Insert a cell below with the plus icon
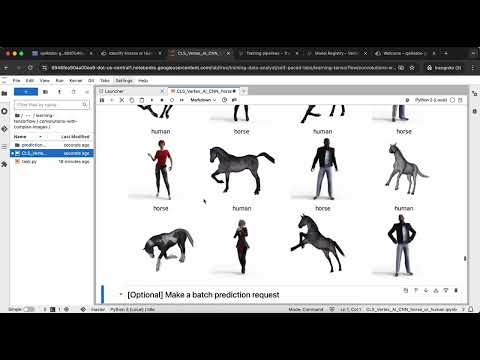The height and width of the screenshot is (360, 480). [112, 100]
